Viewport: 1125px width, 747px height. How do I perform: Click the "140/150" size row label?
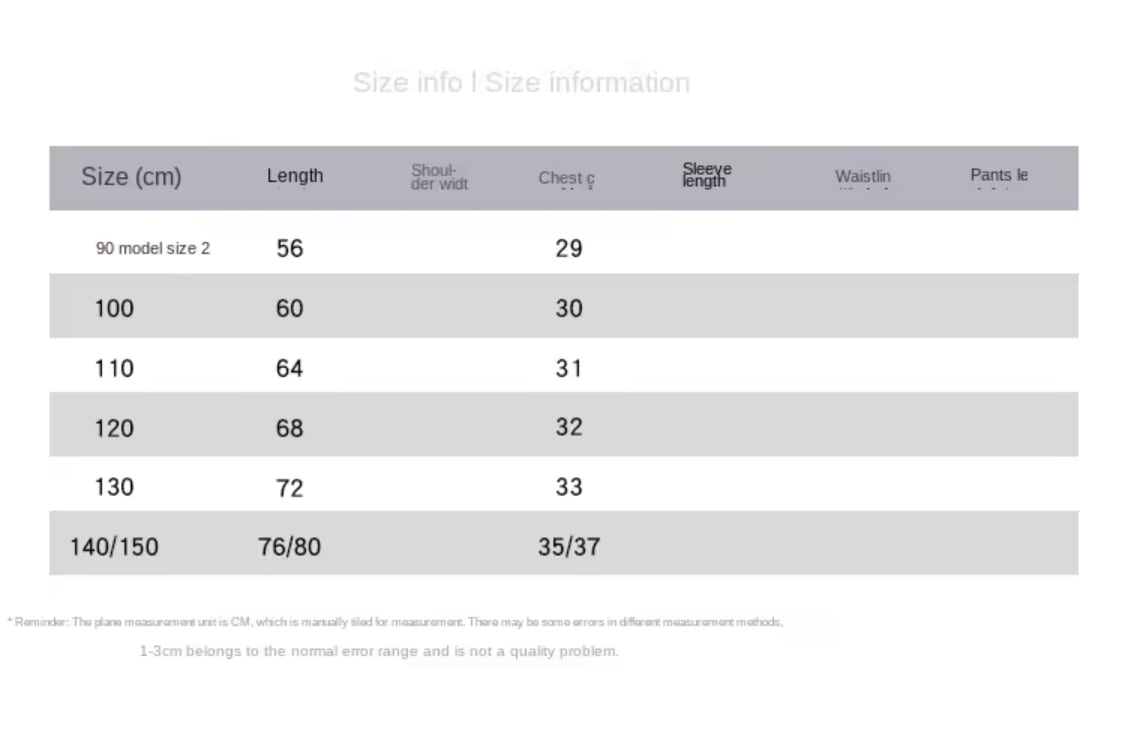pos(114,547)
